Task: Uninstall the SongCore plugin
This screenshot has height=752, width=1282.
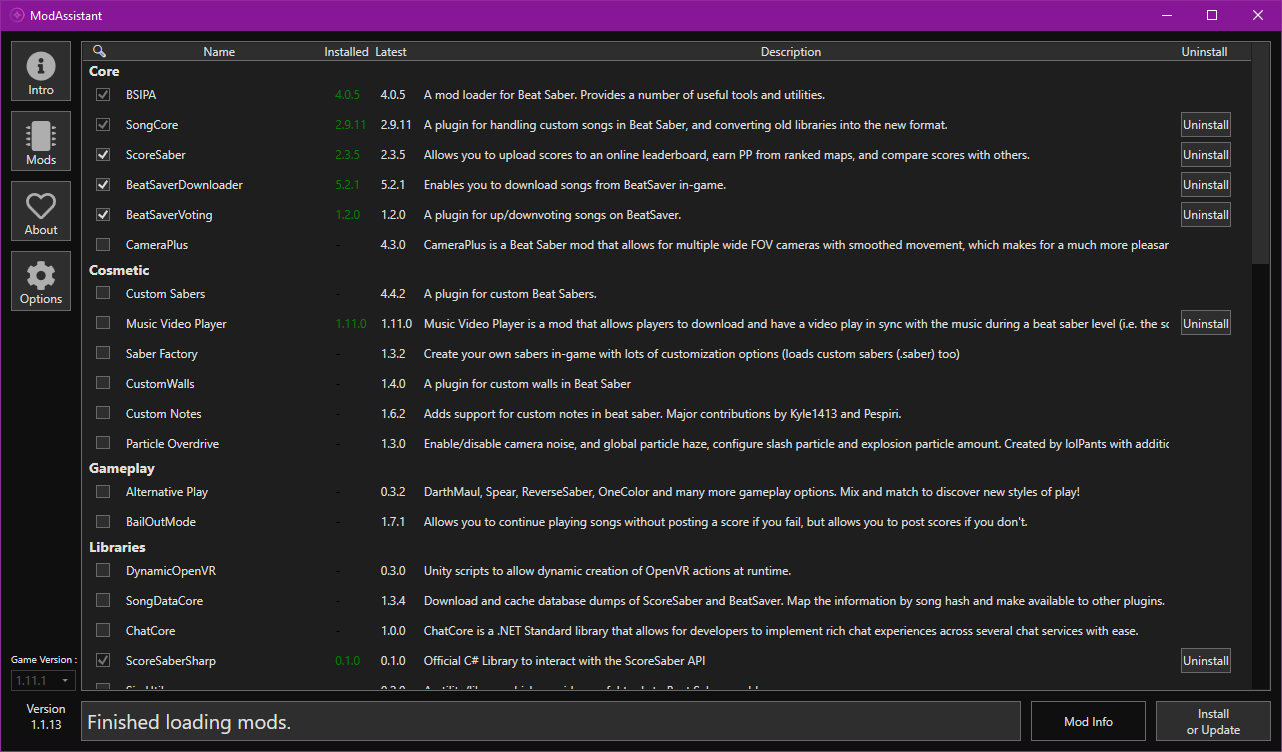Action: [x=1205, y=125]
